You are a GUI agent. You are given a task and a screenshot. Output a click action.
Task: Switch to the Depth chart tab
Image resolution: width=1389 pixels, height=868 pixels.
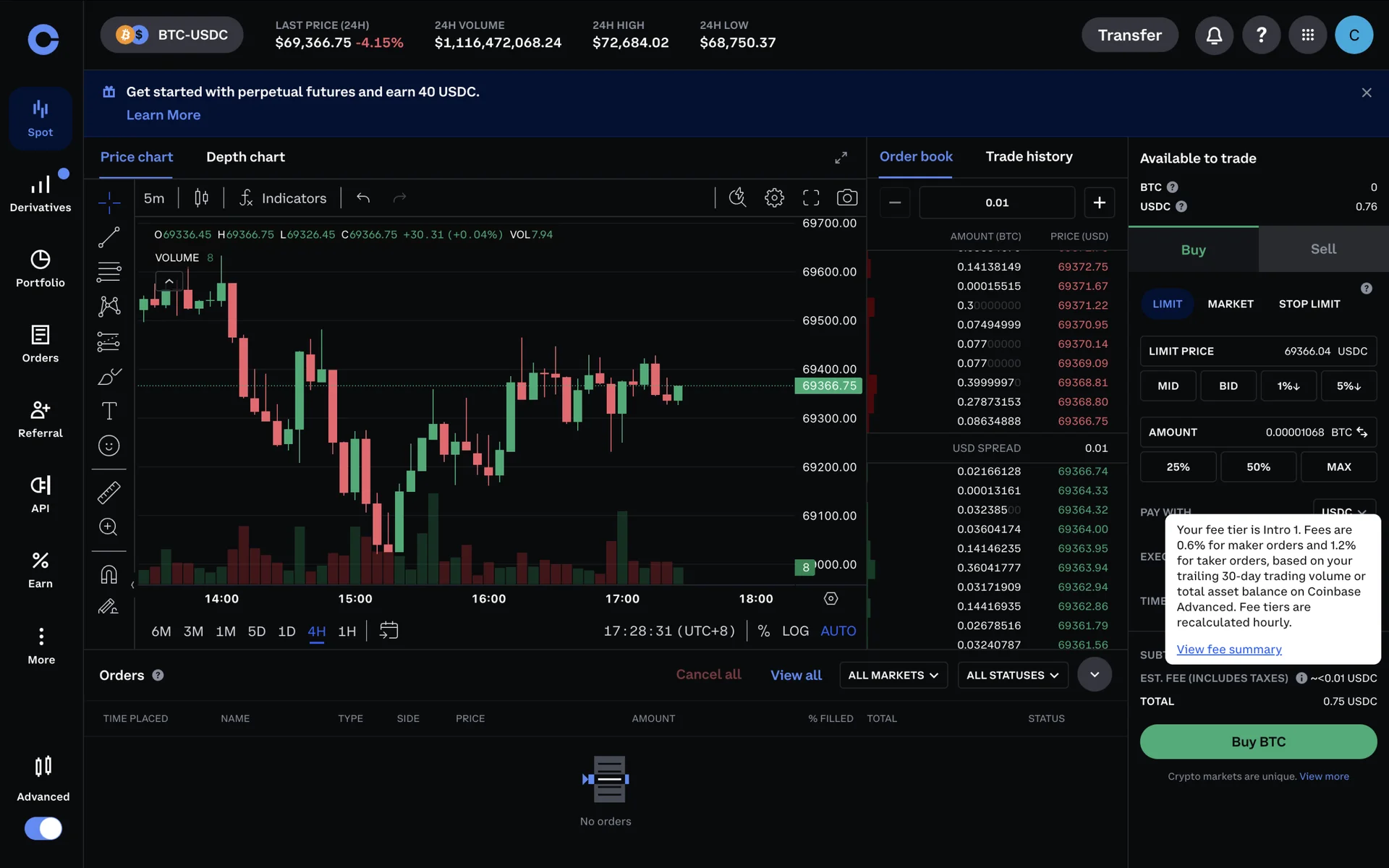point(245,157)
